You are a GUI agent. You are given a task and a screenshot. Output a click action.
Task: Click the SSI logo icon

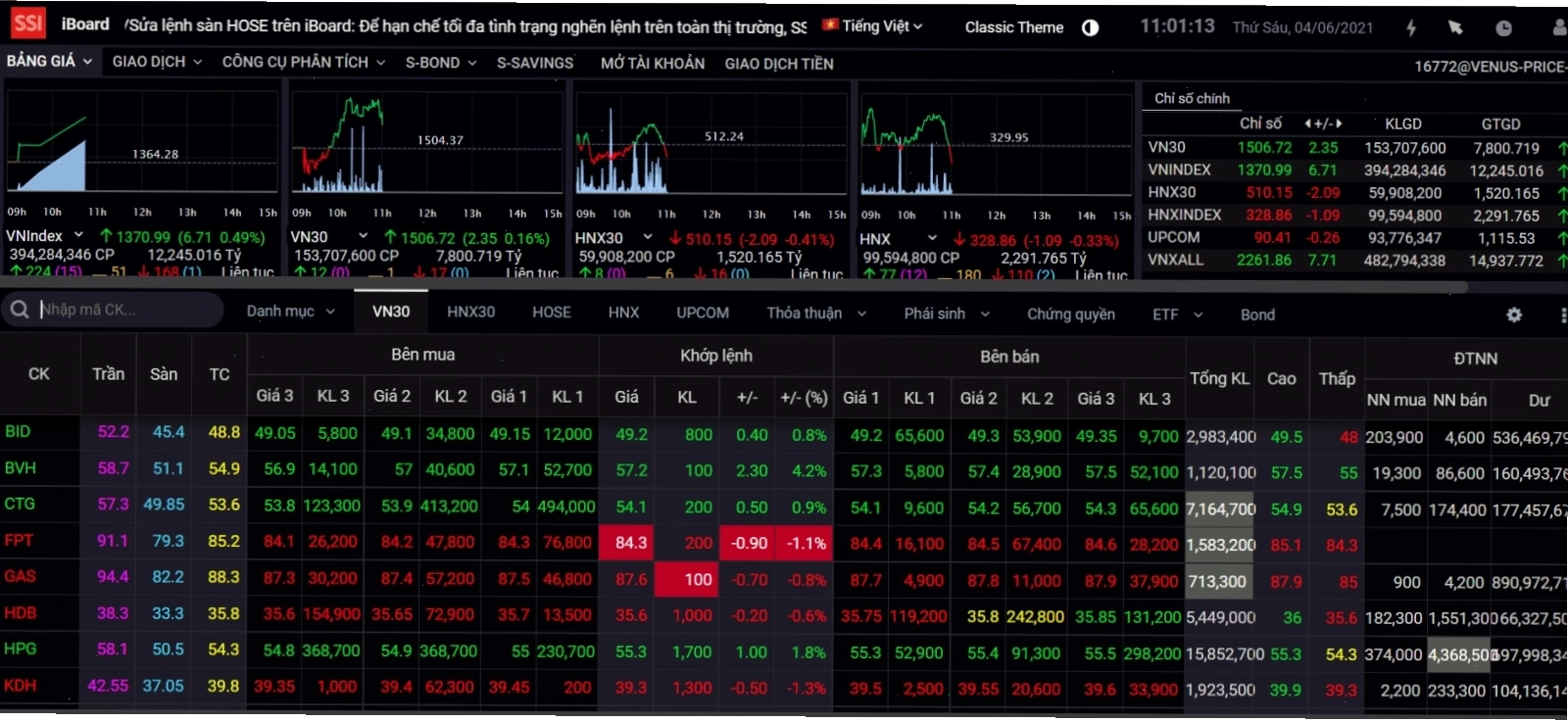pos(28,24)
